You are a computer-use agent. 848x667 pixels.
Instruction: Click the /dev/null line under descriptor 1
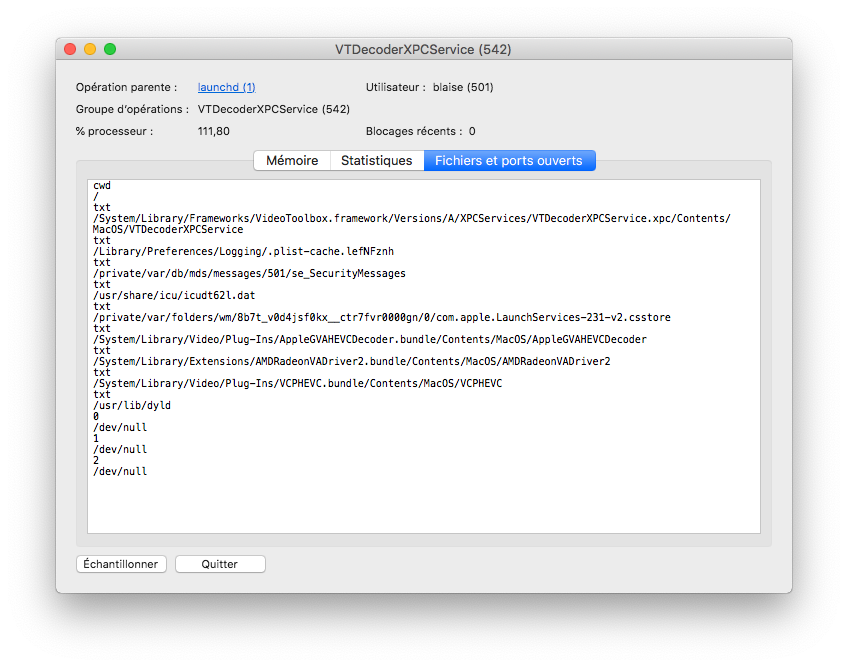point(120,450)
